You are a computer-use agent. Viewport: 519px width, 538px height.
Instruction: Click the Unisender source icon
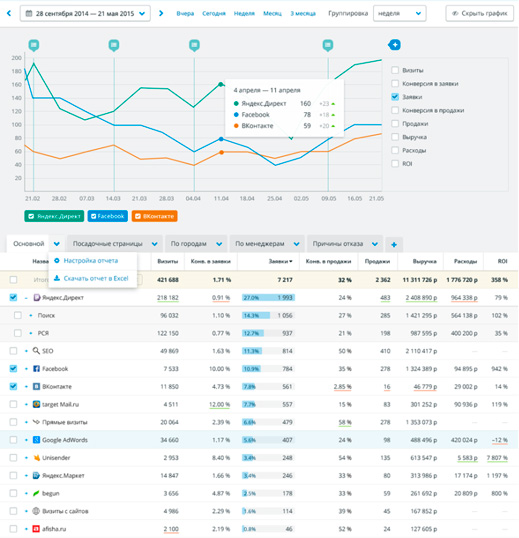tap(36, 457)
